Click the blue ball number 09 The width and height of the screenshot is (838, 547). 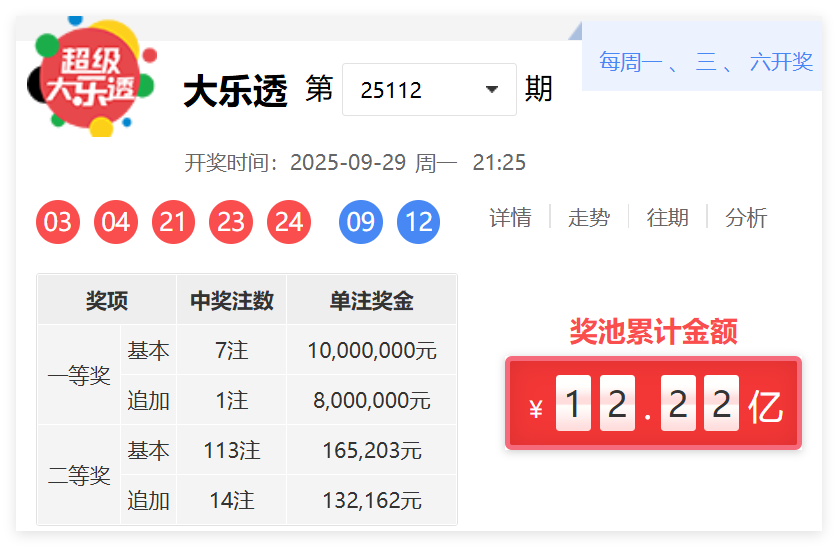point(361,222)
